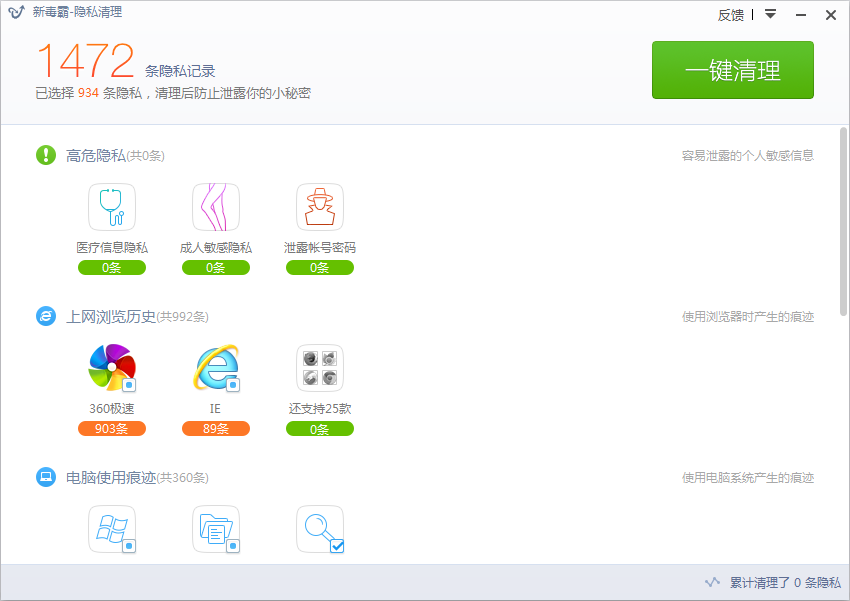Image resolution: width=850 pixels, height=601 pixels.
Task: Click the green exclamation 高危隐私 icon
Action: pyautogui.click(x=46, y=155)
